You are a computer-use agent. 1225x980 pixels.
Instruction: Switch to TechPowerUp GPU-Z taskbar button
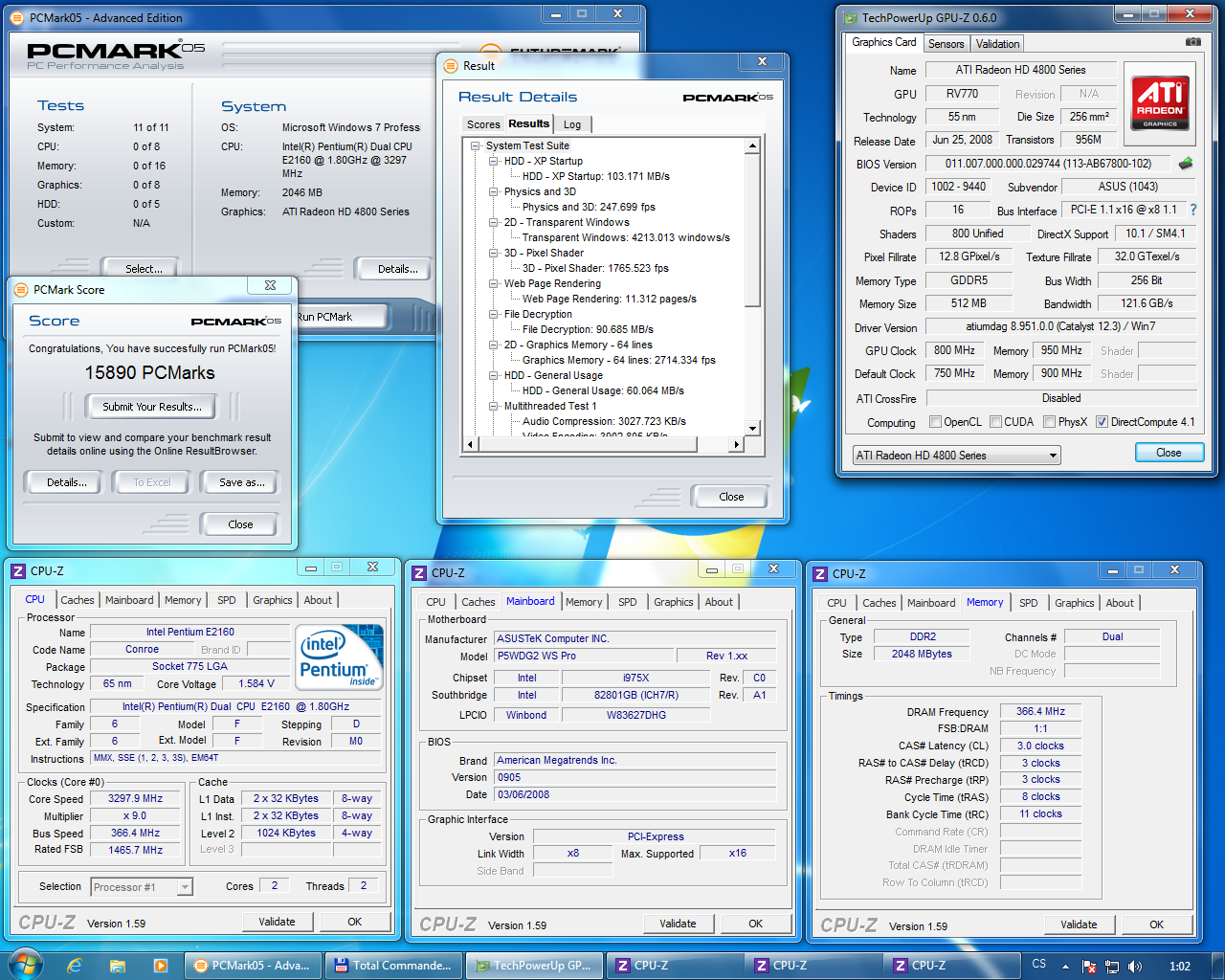pyautogui.click(x=534, y=966)
